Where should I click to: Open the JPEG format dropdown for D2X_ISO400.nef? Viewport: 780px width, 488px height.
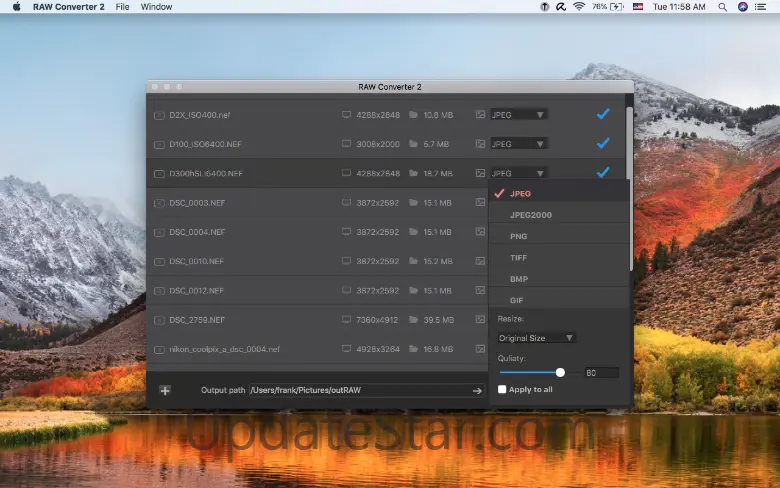tap(518, 115)
